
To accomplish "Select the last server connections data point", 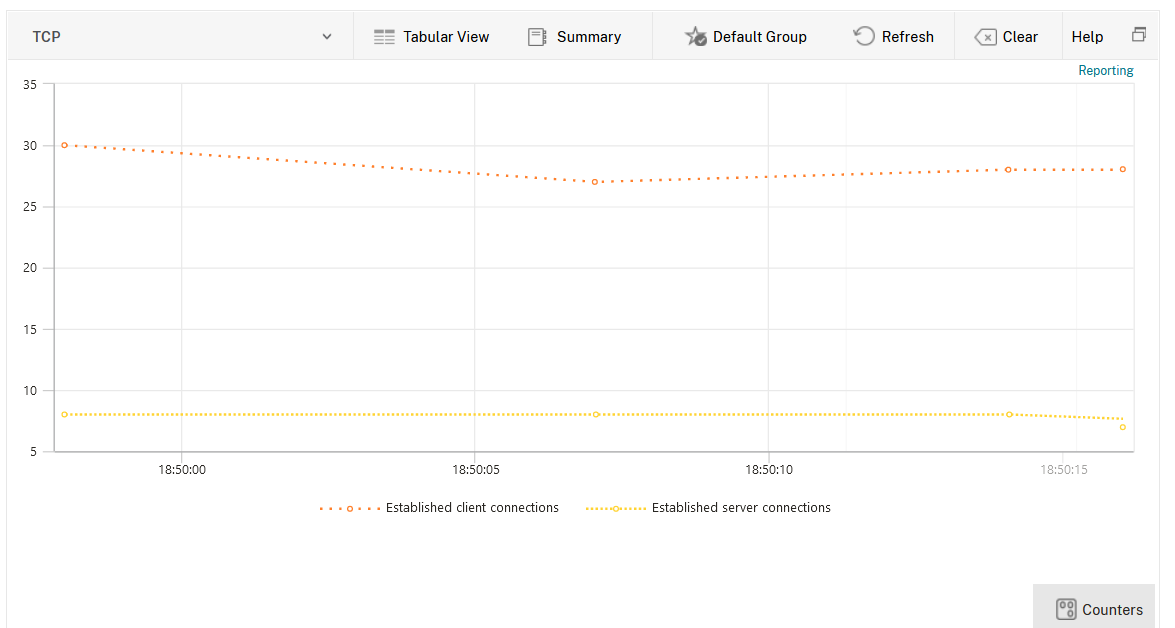I will [1123, 427].
